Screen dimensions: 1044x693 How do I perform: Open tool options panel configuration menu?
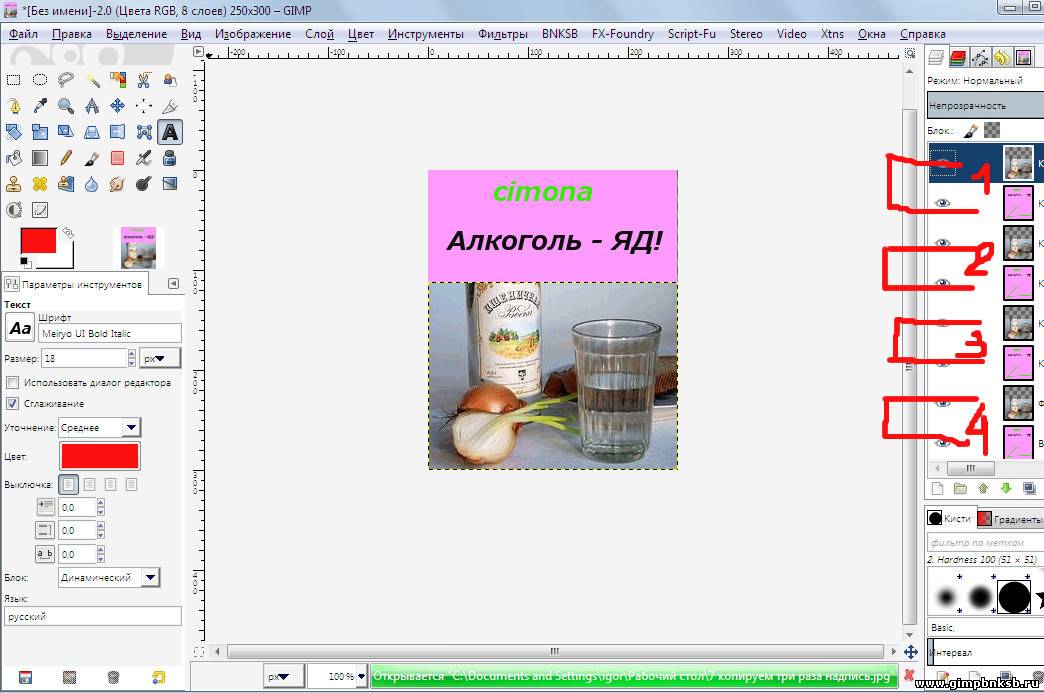click(x=173, y=284)
